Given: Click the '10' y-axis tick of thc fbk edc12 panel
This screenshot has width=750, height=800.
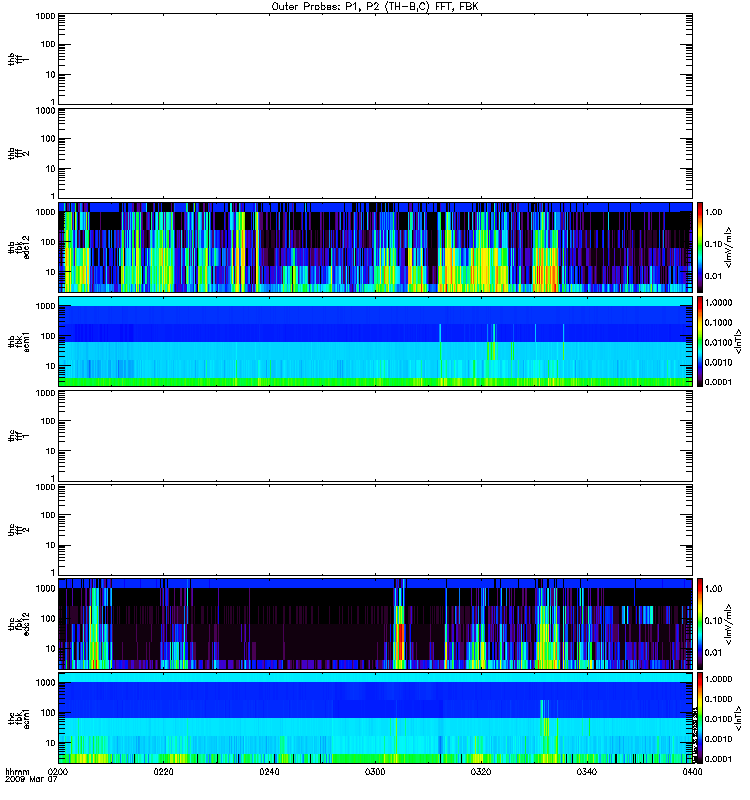Looking at the screenshot, I should (51, 648).
